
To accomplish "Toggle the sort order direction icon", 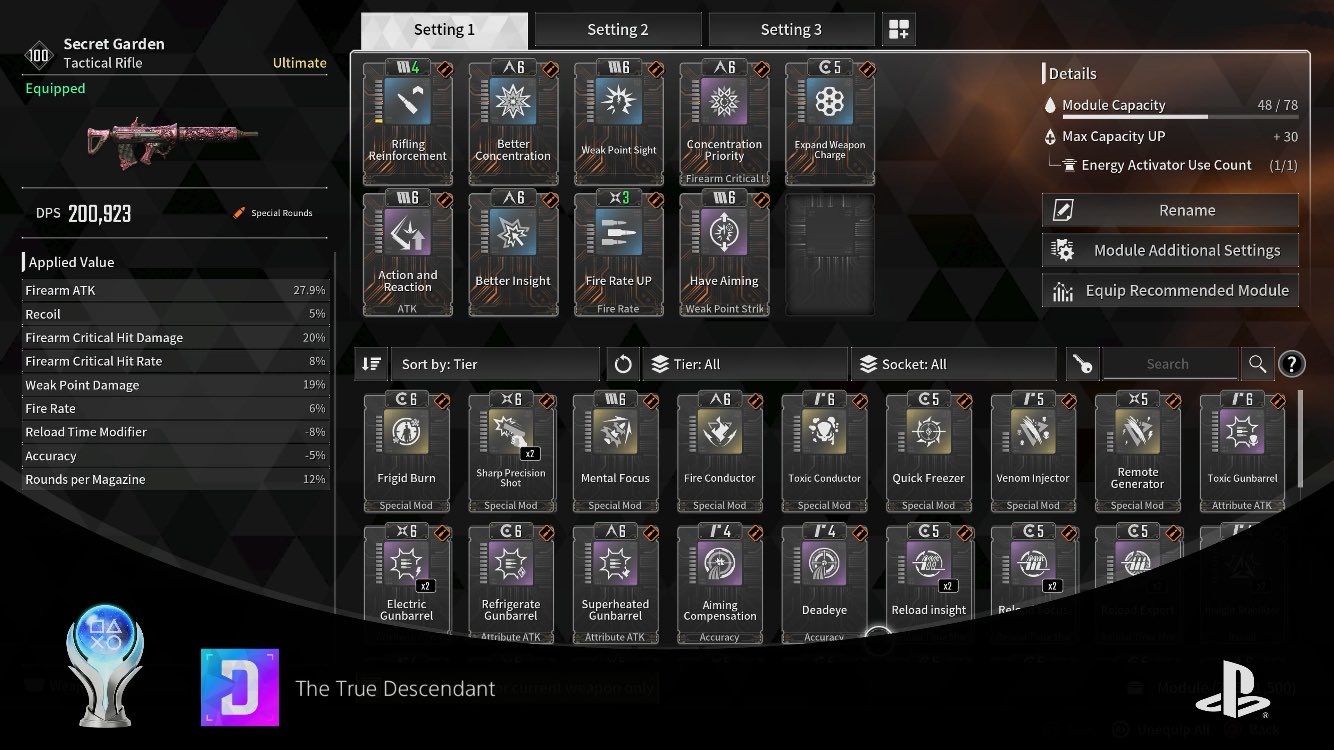I will [371, 364].
